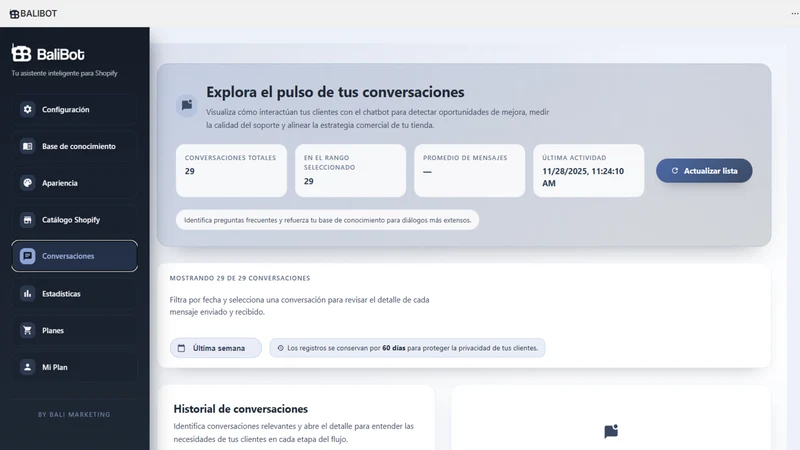
Task: Click the chat icon in the empty detail panel
Action: 611,432
